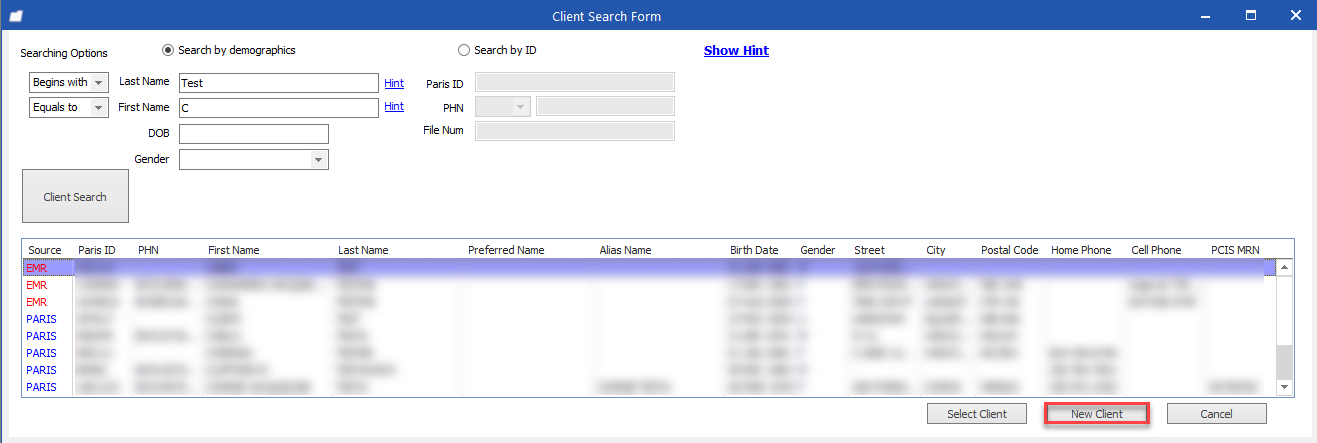Select the last PARIS result row

649,387
